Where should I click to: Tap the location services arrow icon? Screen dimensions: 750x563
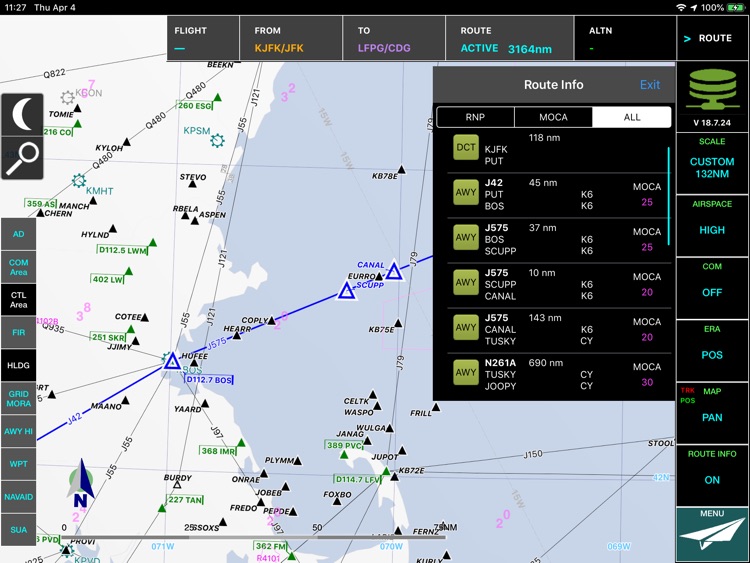(x=694, y=7)
